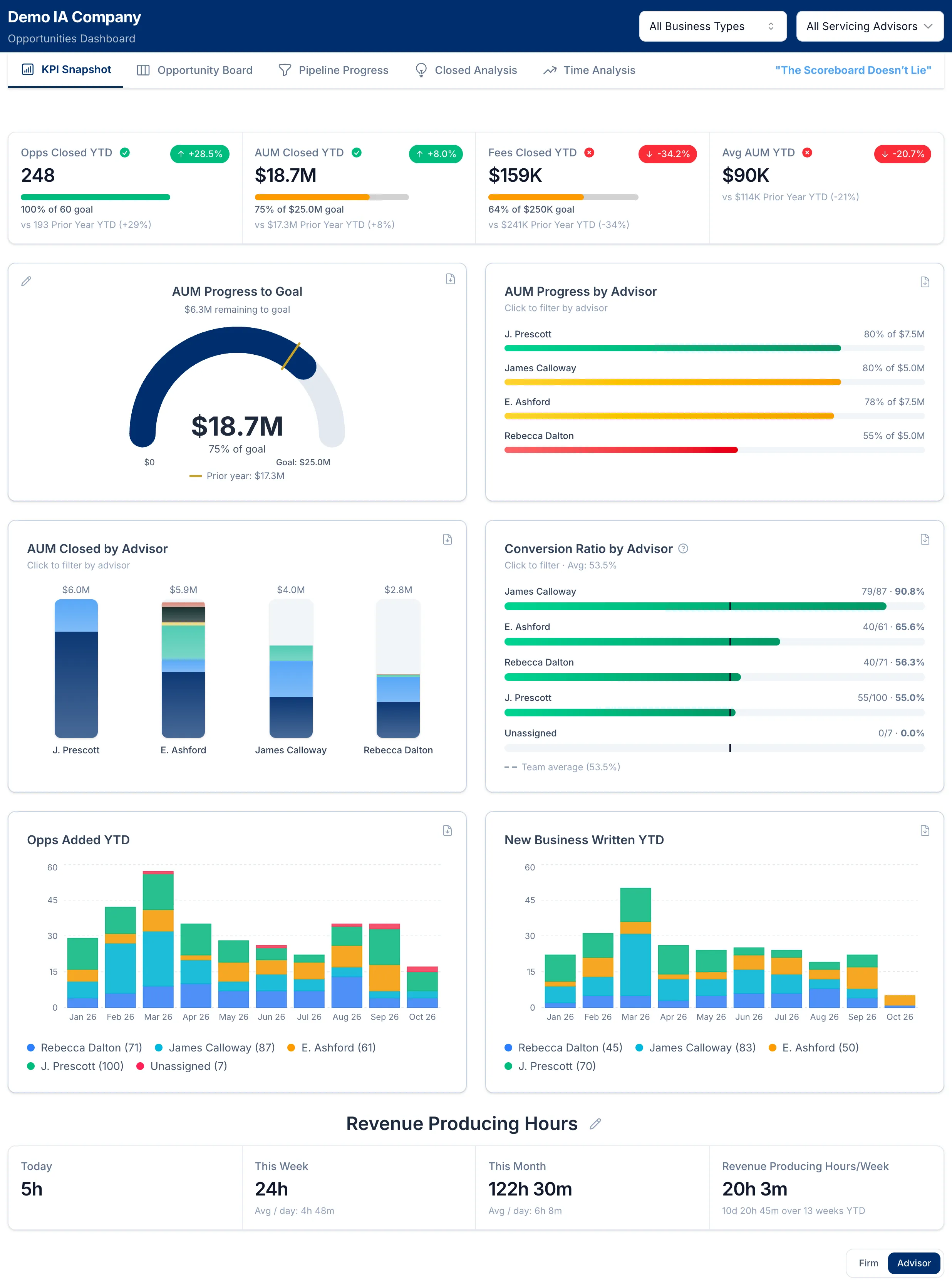The height and width of the screenshot is (1281, 952).
Task: Click the Mar 26 bar in New Business Written
Action: [635, 947]
